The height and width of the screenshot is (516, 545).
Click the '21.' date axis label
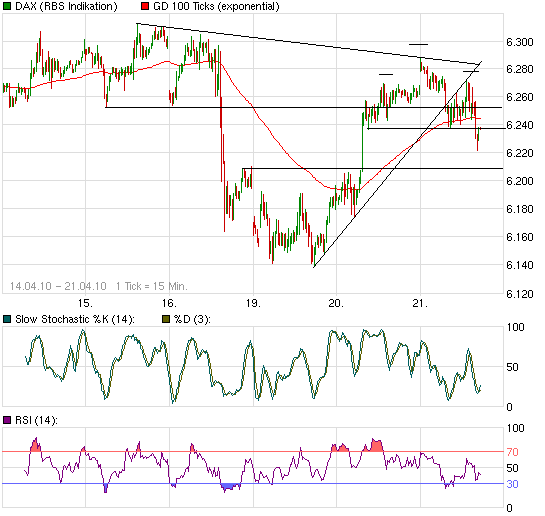pyautogui.click(x=420, y=303)
